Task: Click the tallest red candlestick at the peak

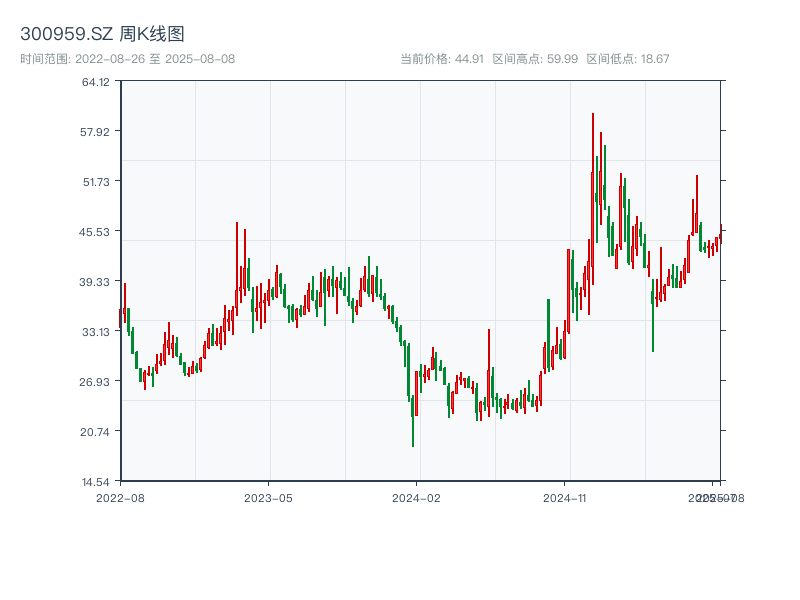Action: click(592, 200)
